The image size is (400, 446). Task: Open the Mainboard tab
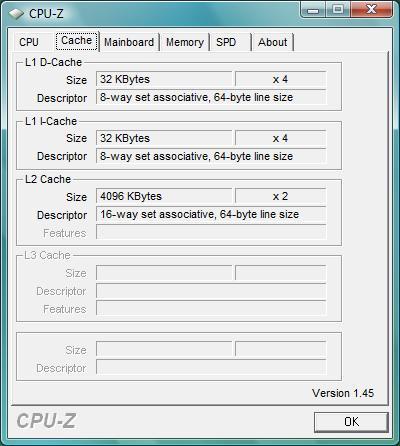[129, 42]
